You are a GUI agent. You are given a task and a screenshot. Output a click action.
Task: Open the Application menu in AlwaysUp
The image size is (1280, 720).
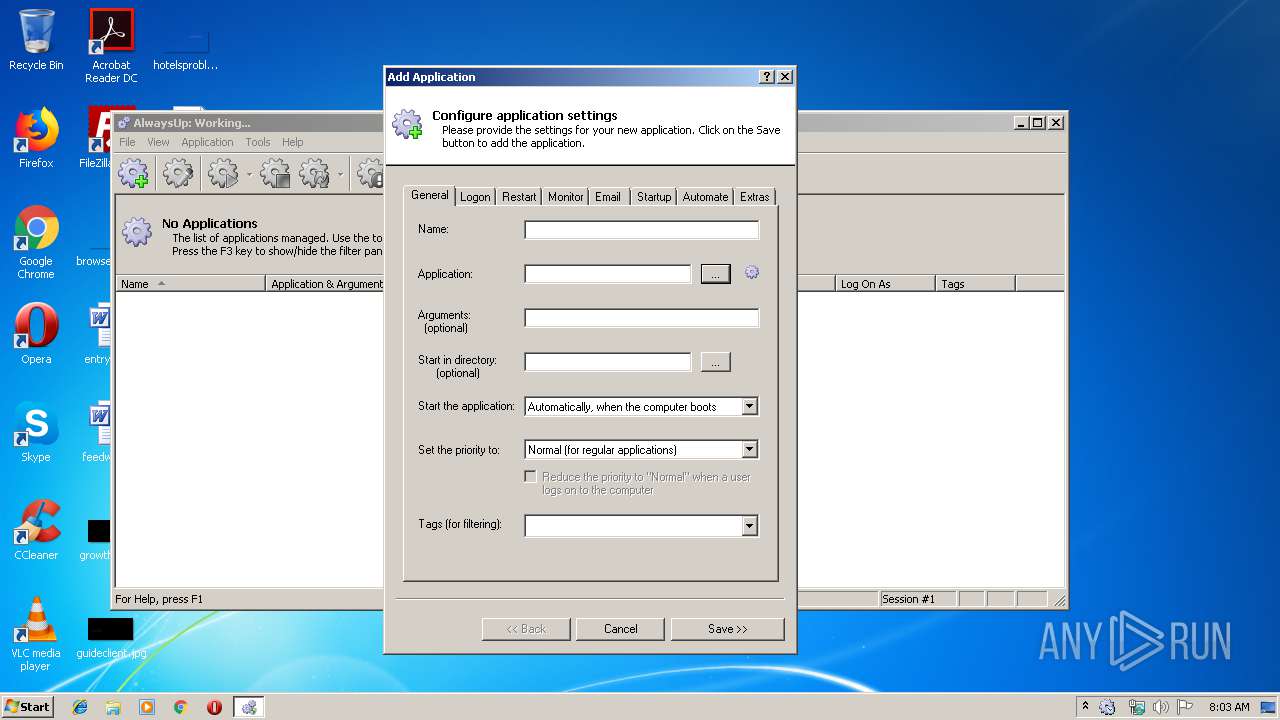pyautogui.click(x=207, y=142)
